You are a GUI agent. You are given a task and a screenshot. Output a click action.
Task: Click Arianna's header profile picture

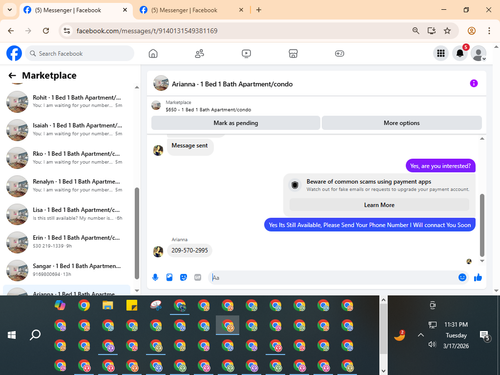coord(161,83)
